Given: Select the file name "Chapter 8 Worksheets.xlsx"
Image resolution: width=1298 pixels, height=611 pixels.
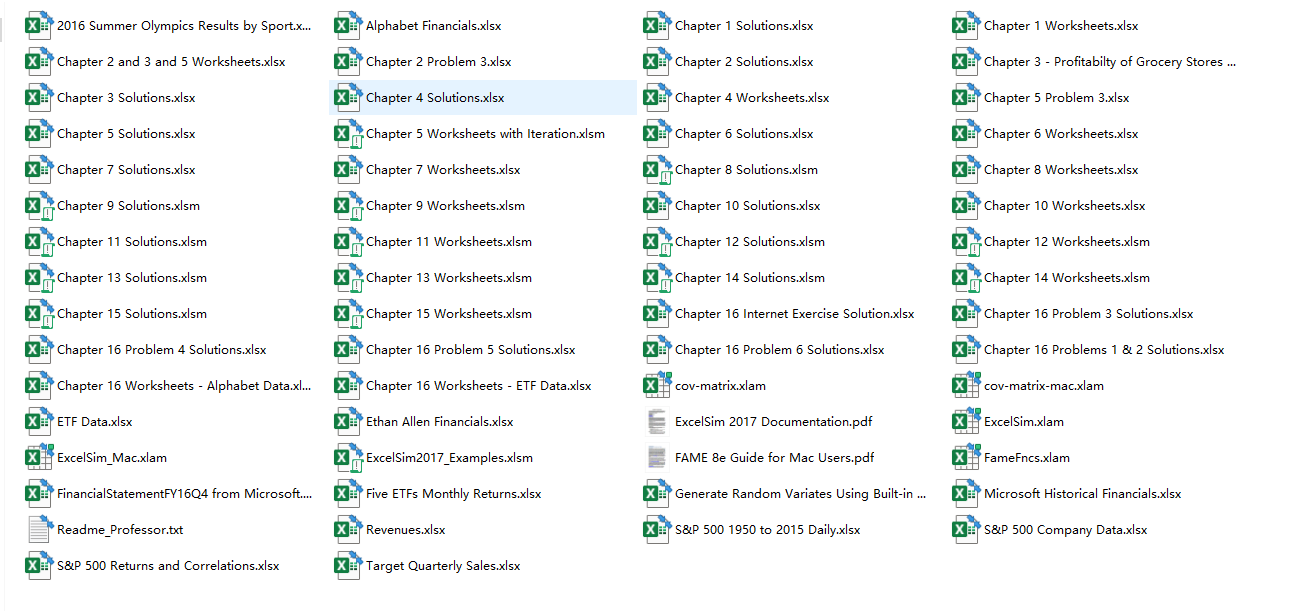Looking at the screenshot, I should coord(1061,170).
